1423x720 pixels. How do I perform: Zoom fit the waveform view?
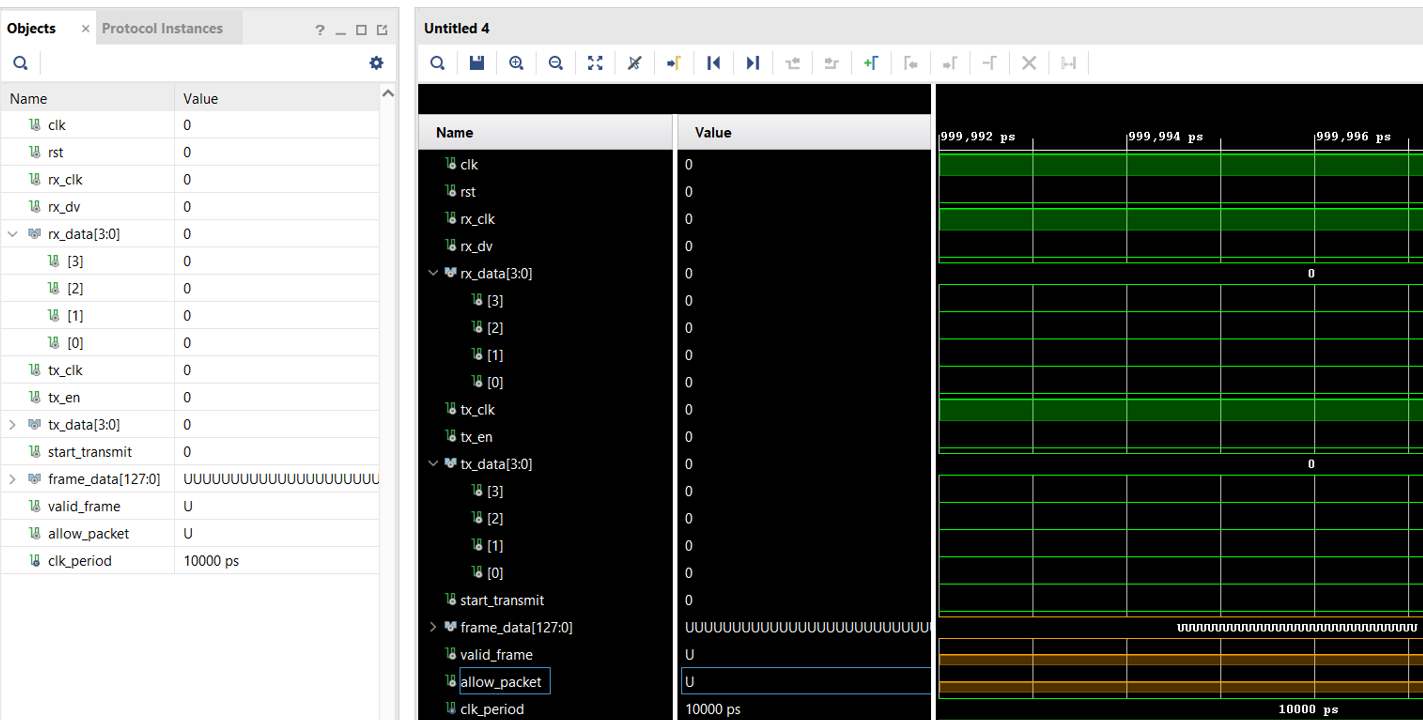click(x=595, y=63)
